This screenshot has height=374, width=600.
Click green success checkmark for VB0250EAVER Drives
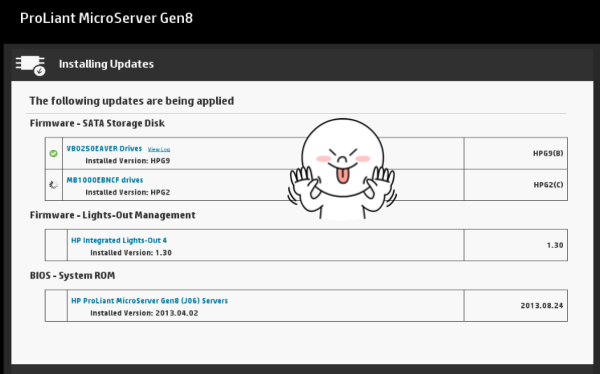coord(54,154)
